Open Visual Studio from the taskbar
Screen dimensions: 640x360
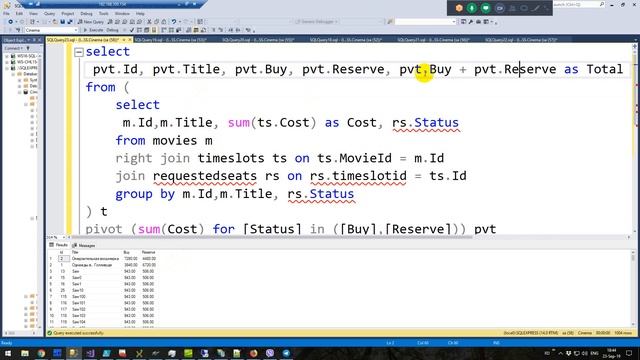90,353
